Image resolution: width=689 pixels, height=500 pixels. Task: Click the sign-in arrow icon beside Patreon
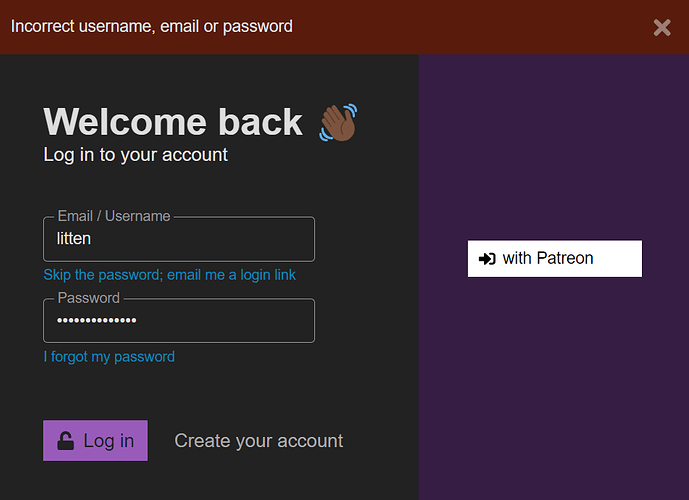487,259
